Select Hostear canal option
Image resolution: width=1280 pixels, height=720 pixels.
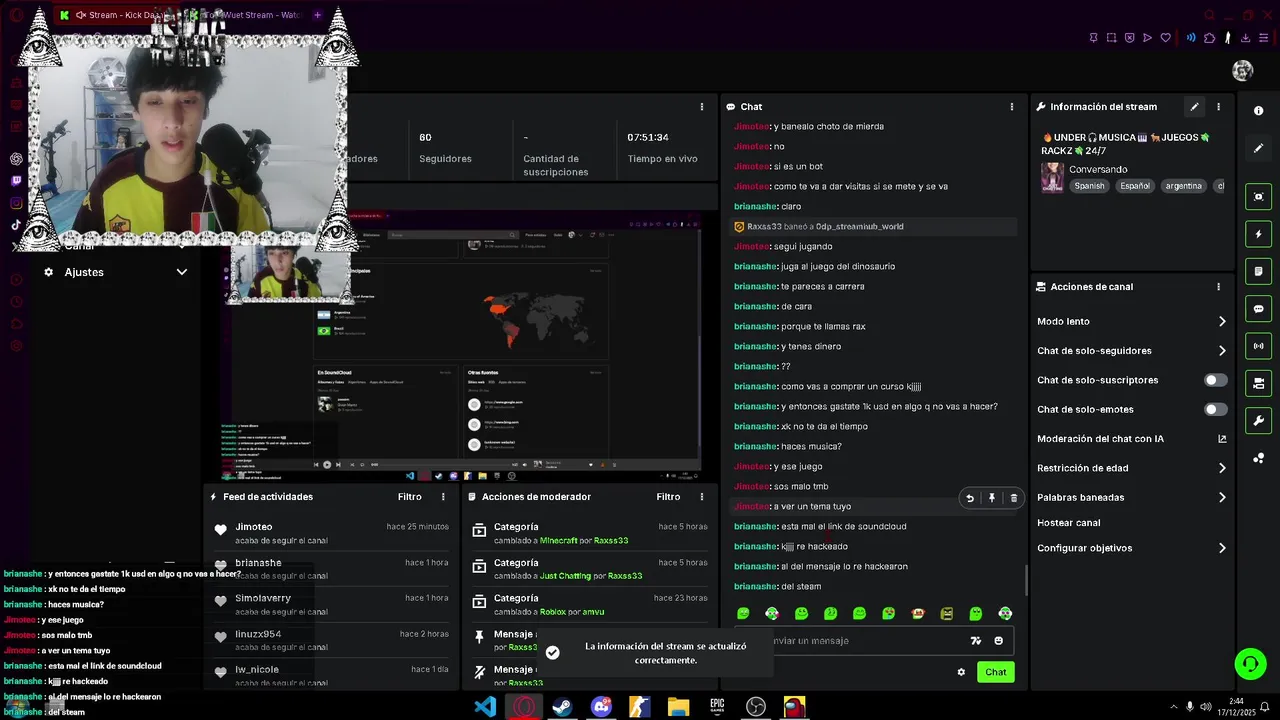coord(1068,523)
